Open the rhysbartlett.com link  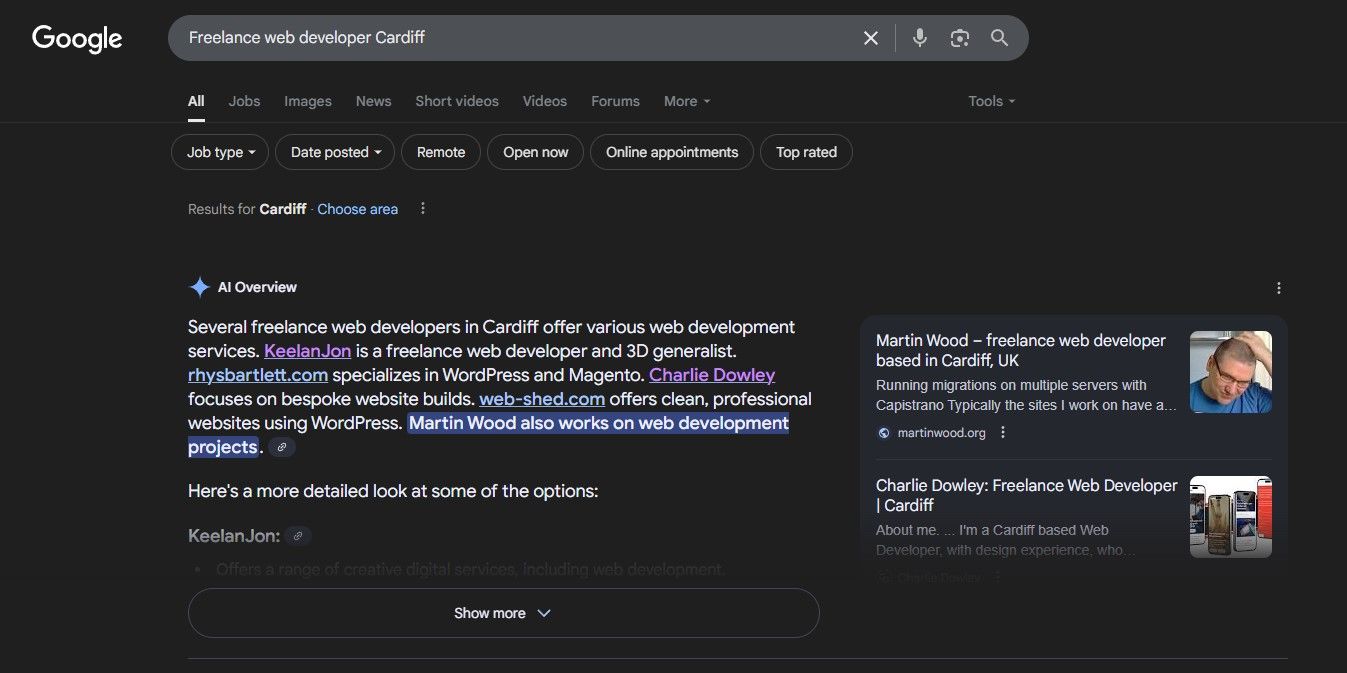(x=258, y=375)
